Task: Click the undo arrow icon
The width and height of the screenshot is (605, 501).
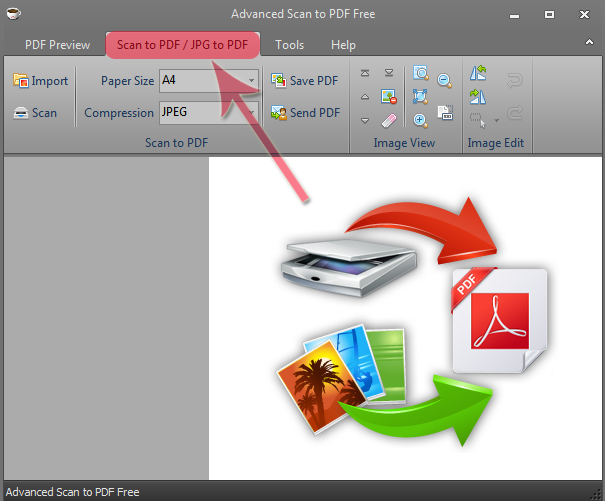Action: point(515,81)
